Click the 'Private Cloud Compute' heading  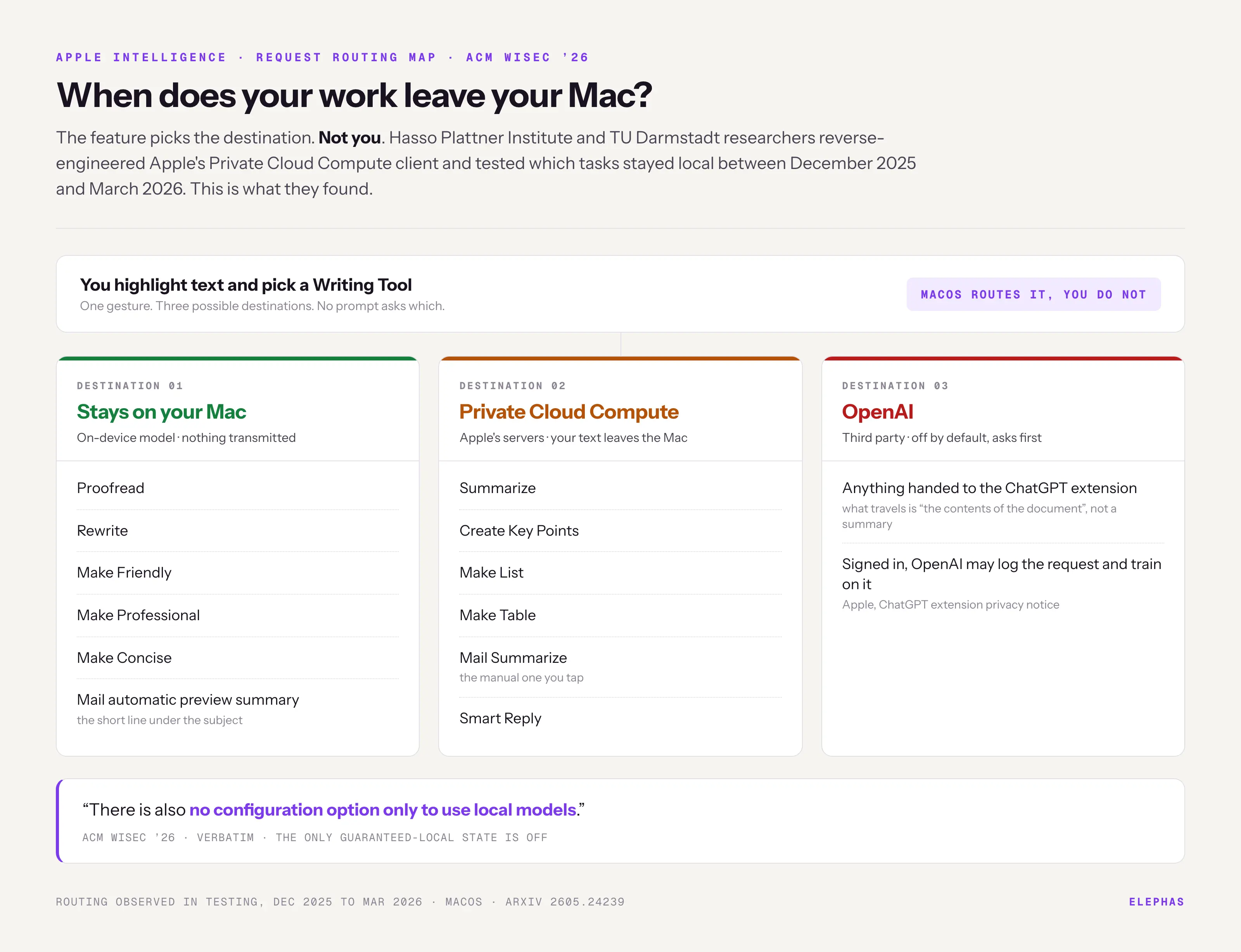[x=569, y=412]
